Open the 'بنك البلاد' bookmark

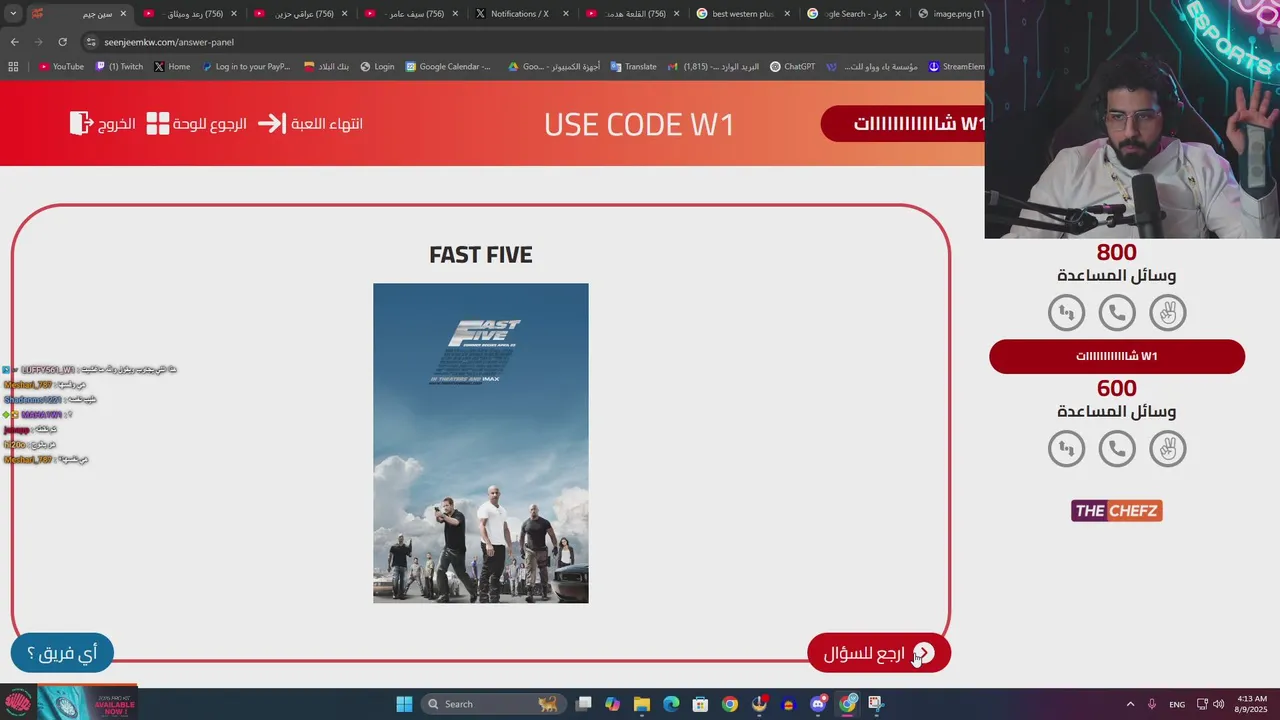(x=327, y=67)
